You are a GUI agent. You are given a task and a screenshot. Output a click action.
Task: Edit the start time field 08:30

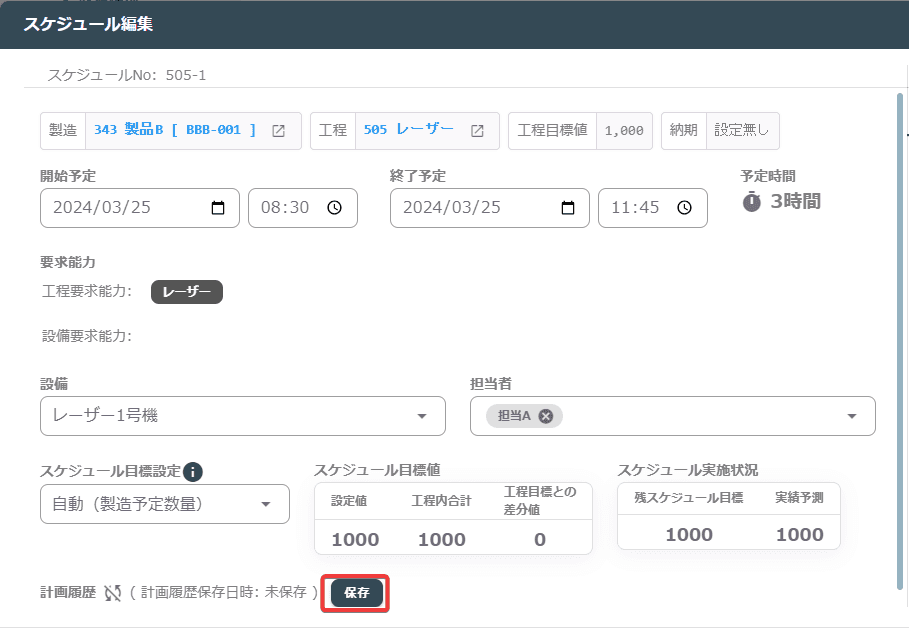coord(303,208)
